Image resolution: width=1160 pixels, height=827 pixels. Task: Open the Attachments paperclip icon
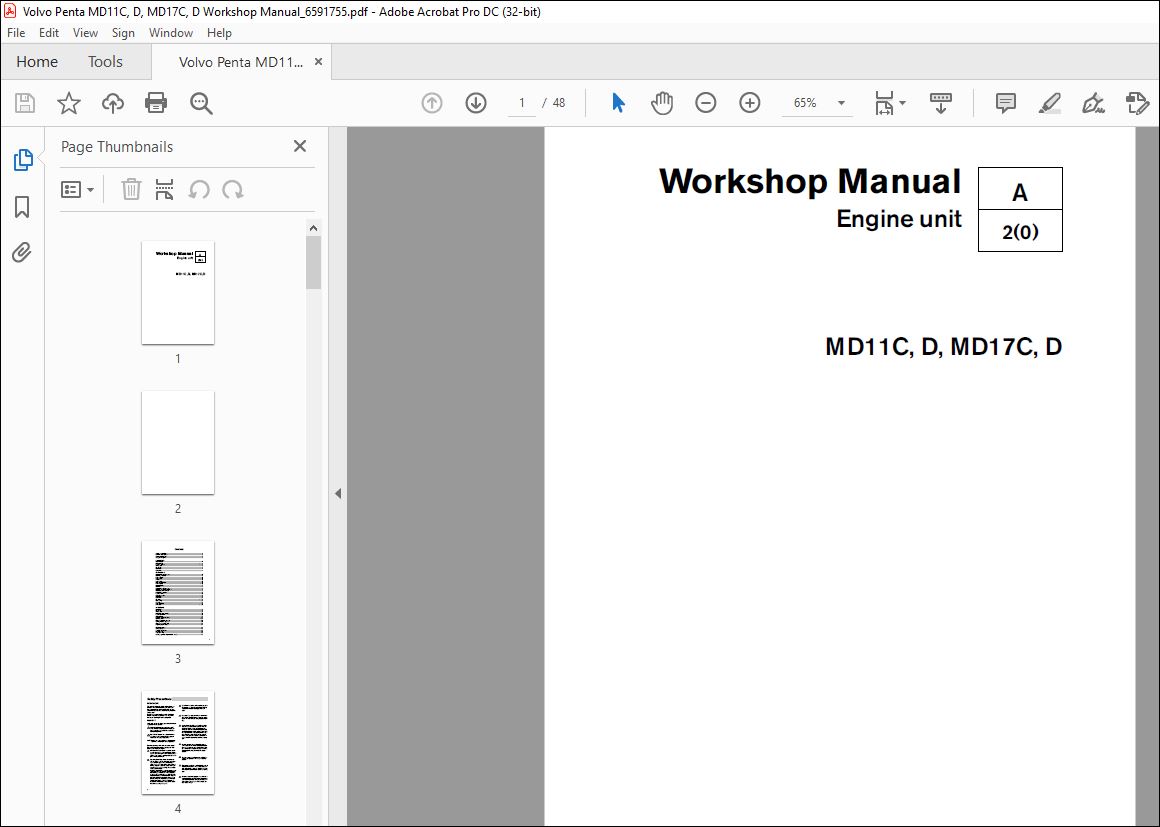(22, 253)
